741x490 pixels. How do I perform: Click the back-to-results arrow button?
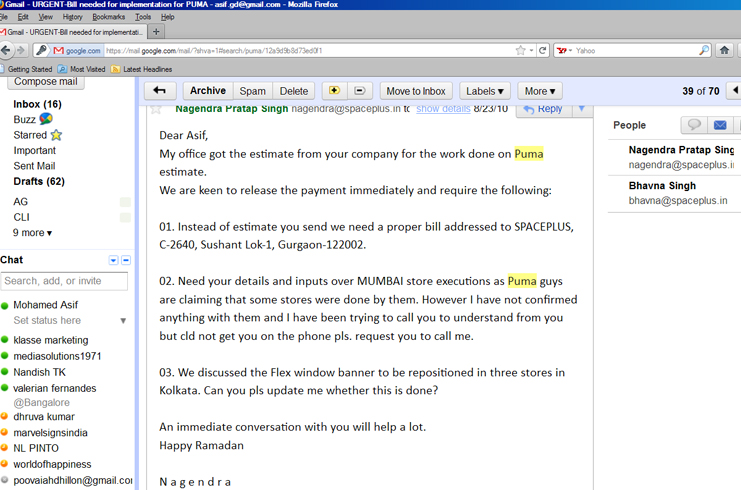click(159, 91)
